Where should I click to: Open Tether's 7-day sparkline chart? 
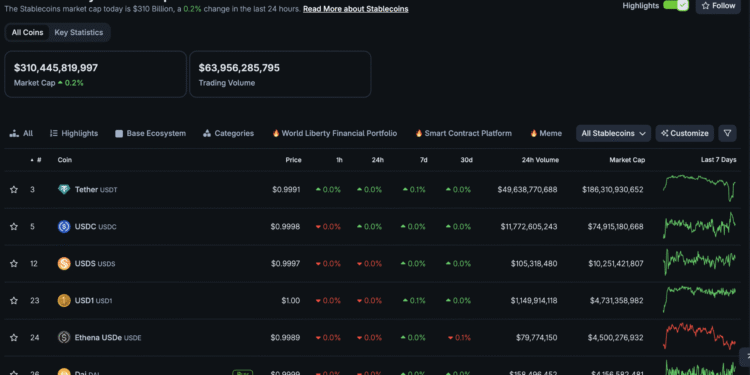[699, 188]
